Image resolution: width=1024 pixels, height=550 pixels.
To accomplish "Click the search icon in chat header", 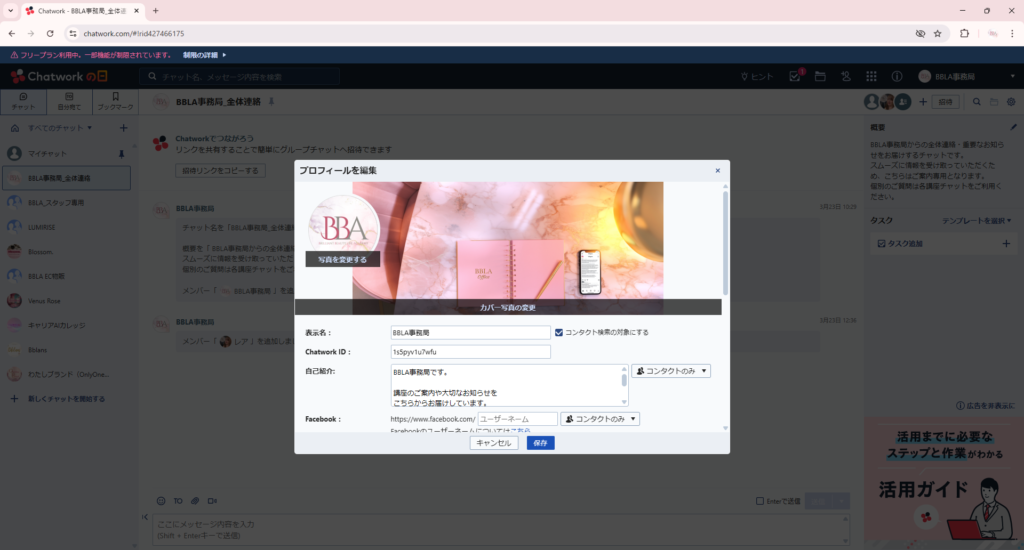I will point(976,102).
